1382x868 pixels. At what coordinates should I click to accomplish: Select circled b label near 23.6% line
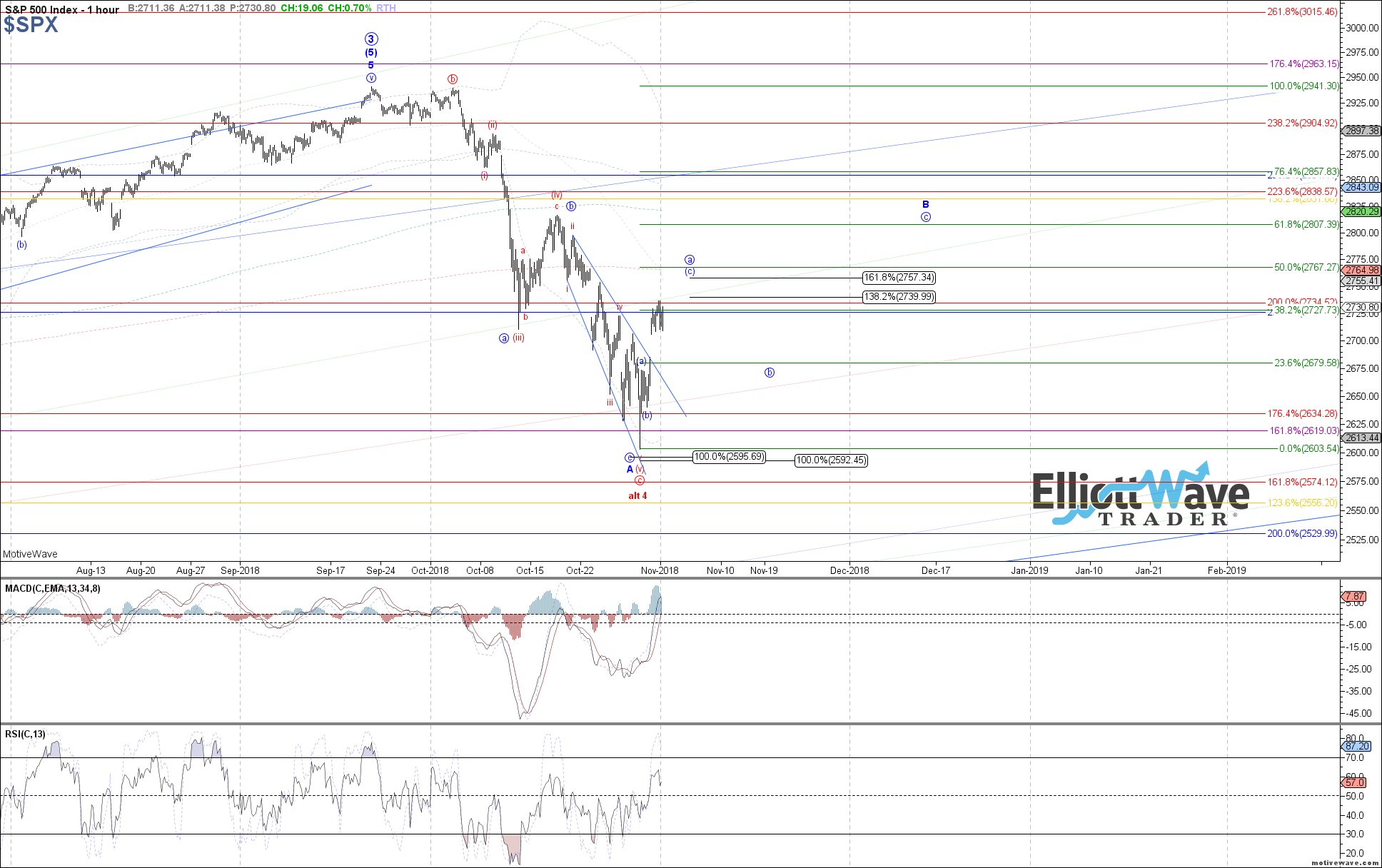coord(770,372)
